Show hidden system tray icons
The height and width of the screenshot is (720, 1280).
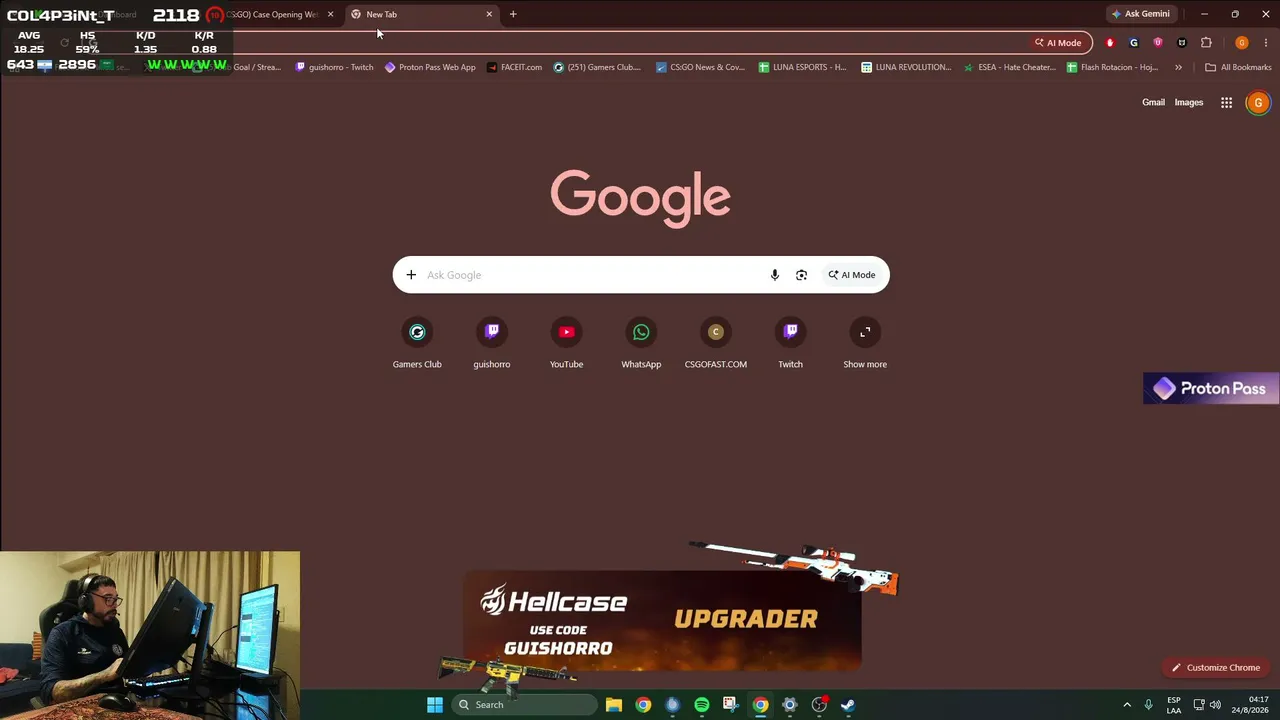(x=1127, y=705)
